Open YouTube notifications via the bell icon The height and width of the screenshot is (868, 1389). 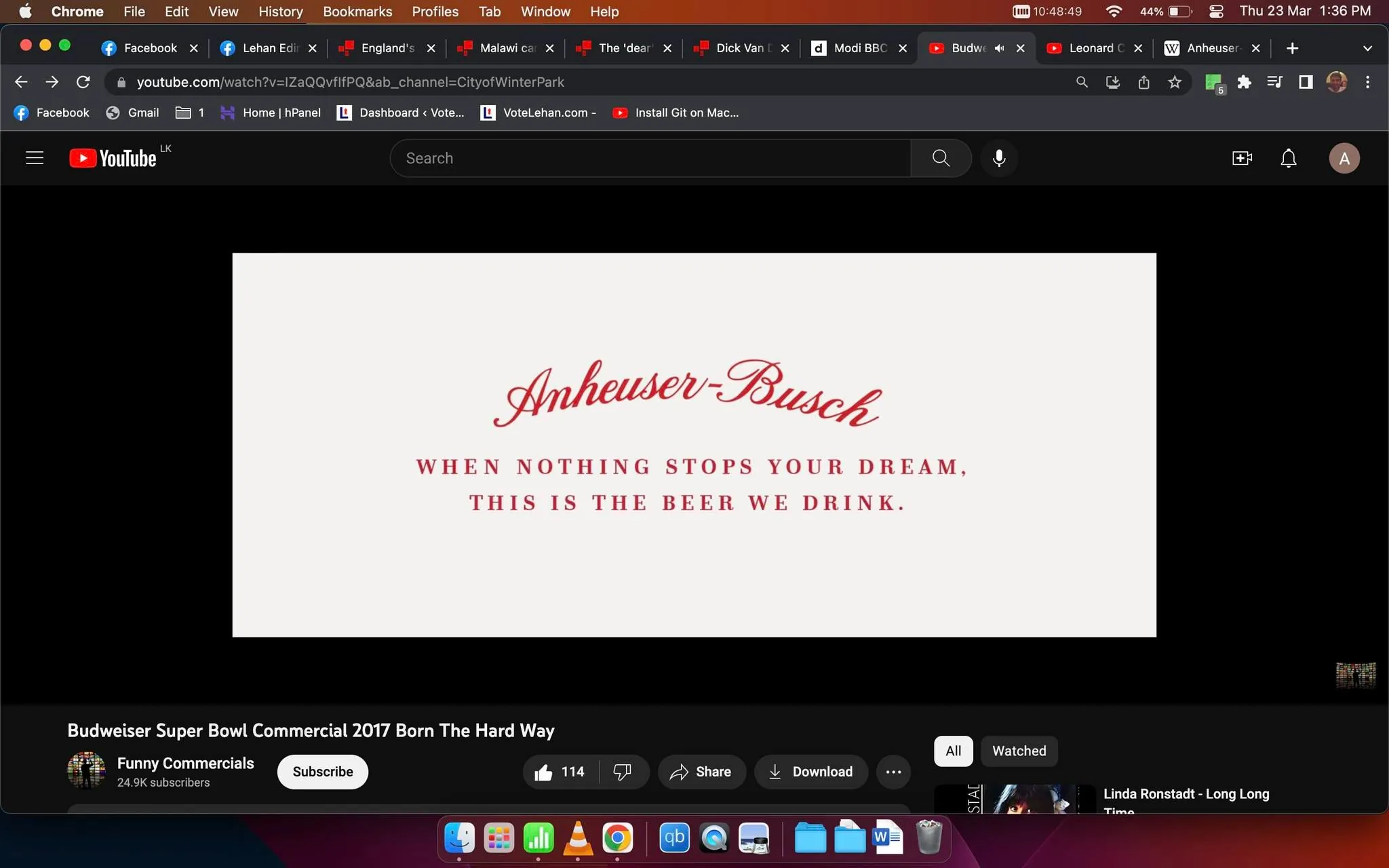click(1287, 158)
